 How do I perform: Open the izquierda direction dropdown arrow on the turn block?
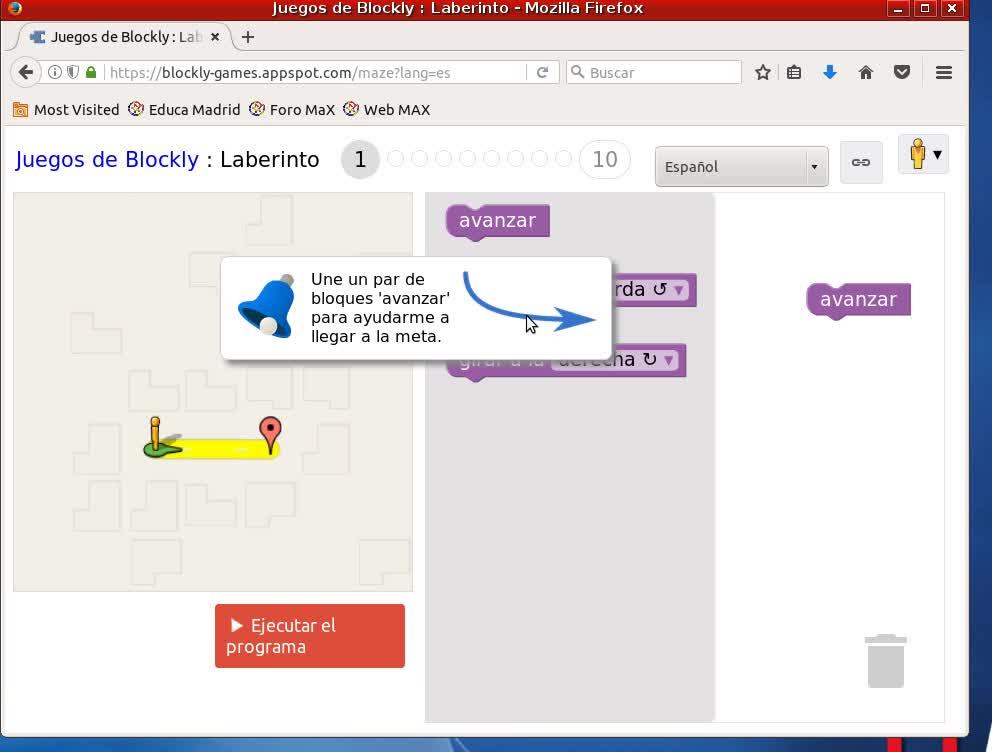click(679, 290)
